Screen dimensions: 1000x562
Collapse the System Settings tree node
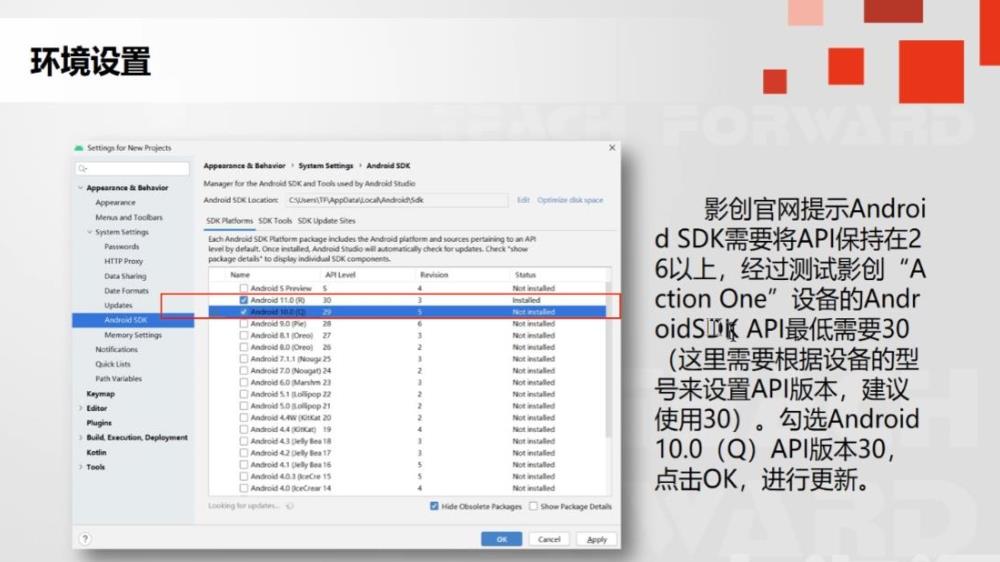tap(89, 232)
